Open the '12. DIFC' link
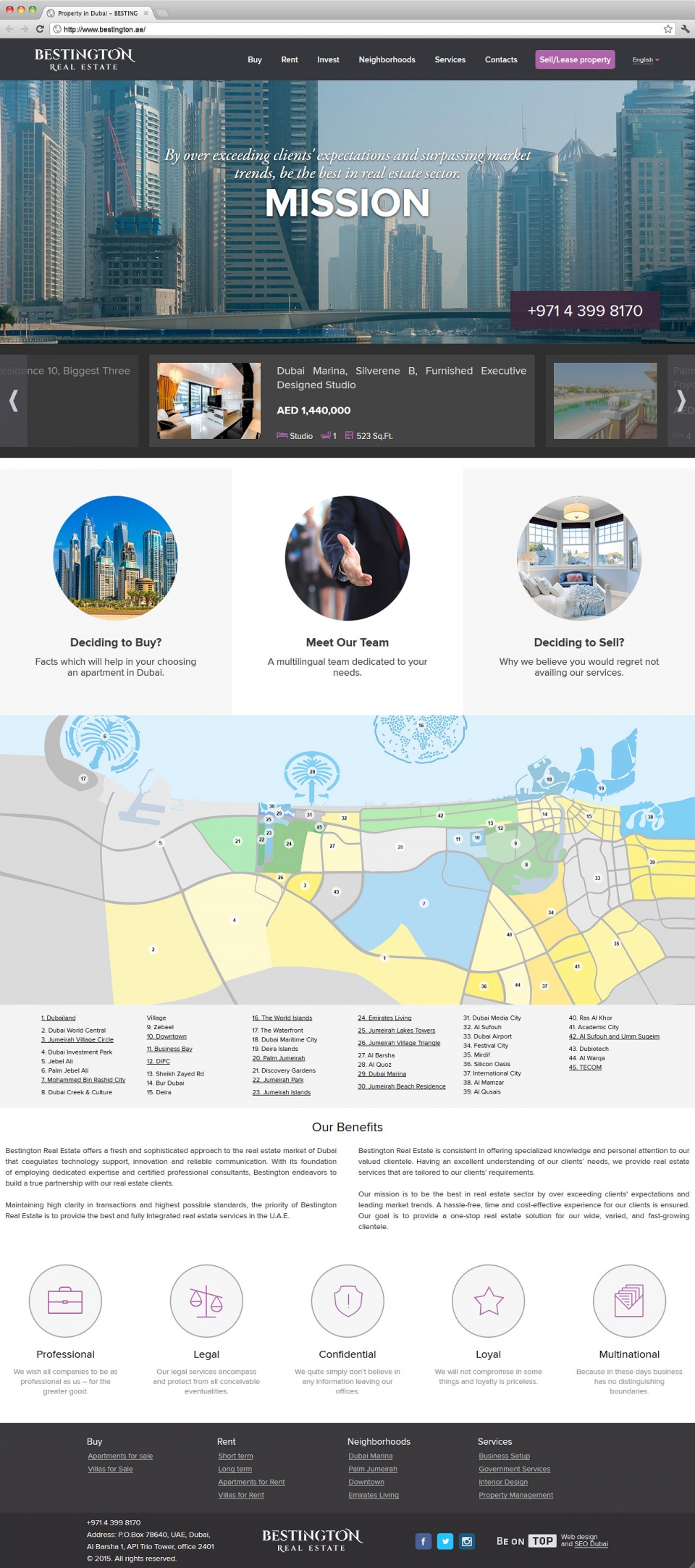 (159, 1061)
